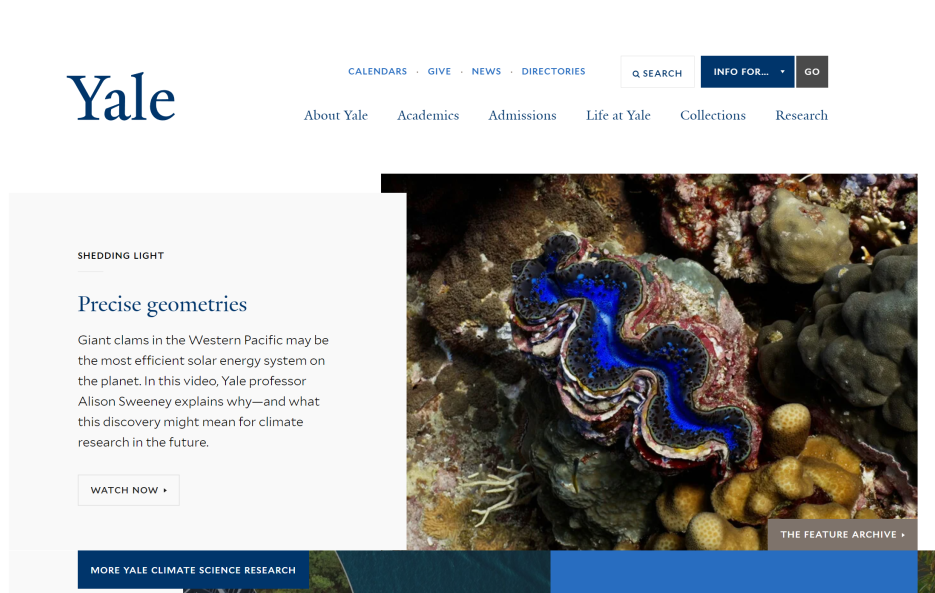This screenshot has height=593, width=935.
Task: Click the GO button
Action: 812,72
